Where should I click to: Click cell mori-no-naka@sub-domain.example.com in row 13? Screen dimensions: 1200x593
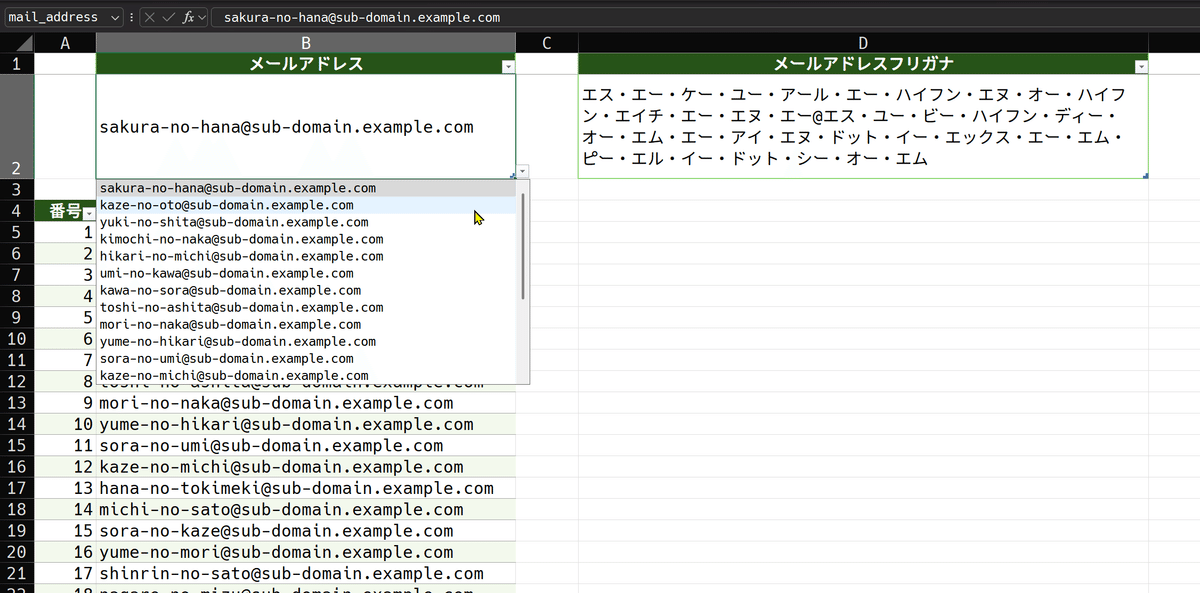[306, 403]
